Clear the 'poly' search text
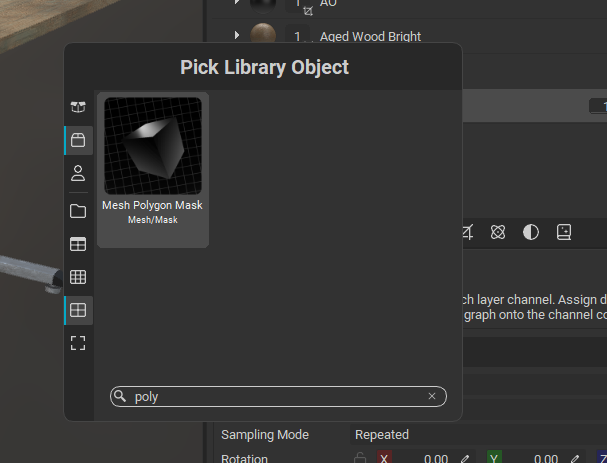The image size is (607, 463). pos(432,397)
